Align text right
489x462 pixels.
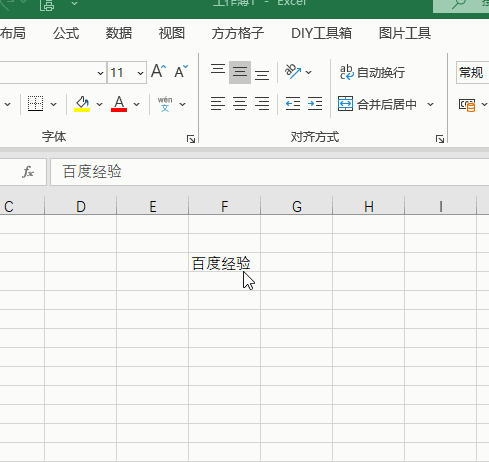[x=262, y=104]
